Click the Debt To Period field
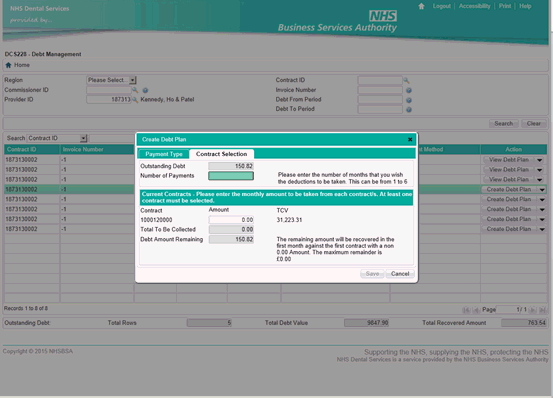The width and height of the screenshot is (553, 398). coord(380,109)
